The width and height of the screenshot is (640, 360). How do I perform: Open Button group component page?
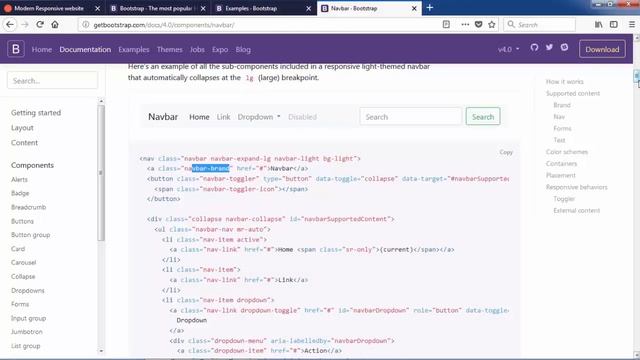tap(31, 235)
